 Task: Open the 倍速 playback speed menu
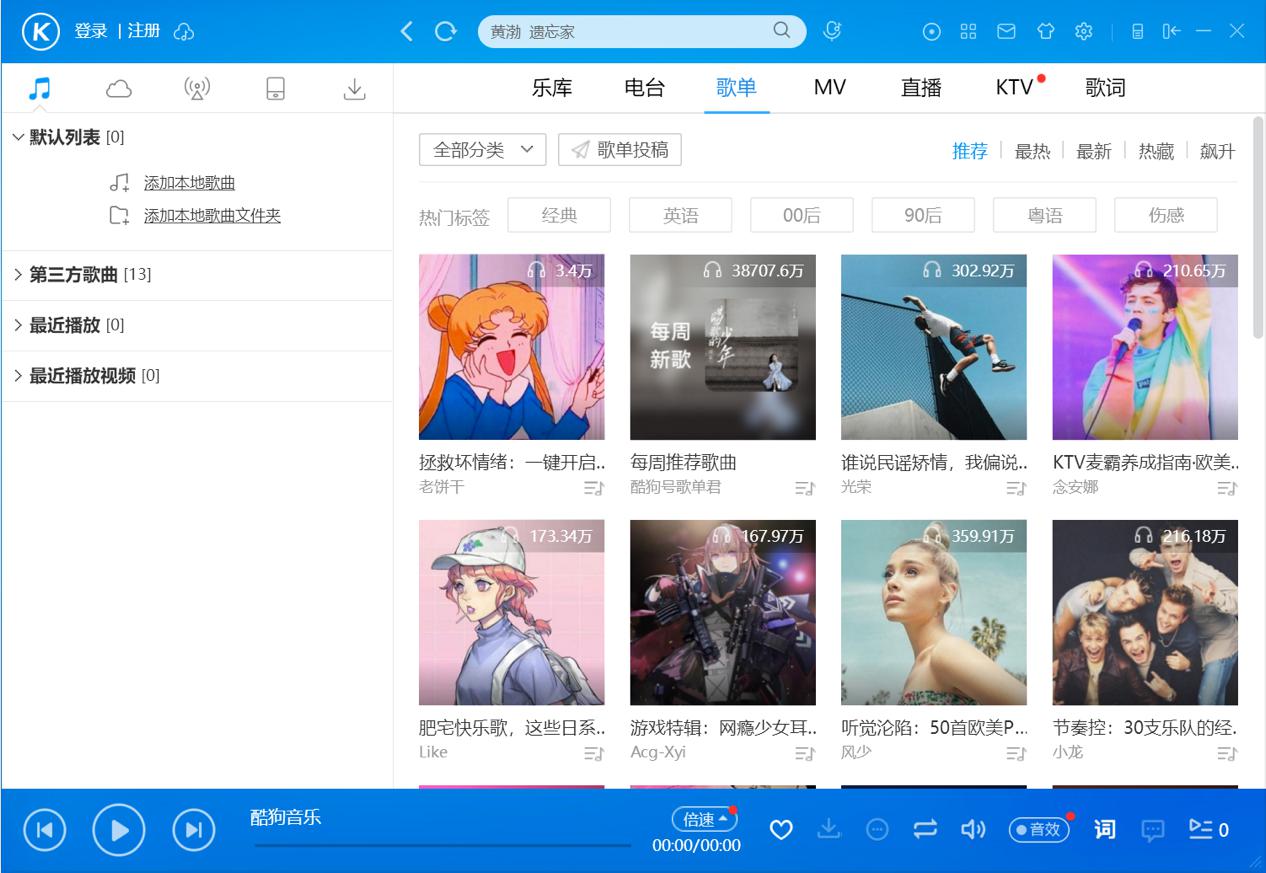704,819
